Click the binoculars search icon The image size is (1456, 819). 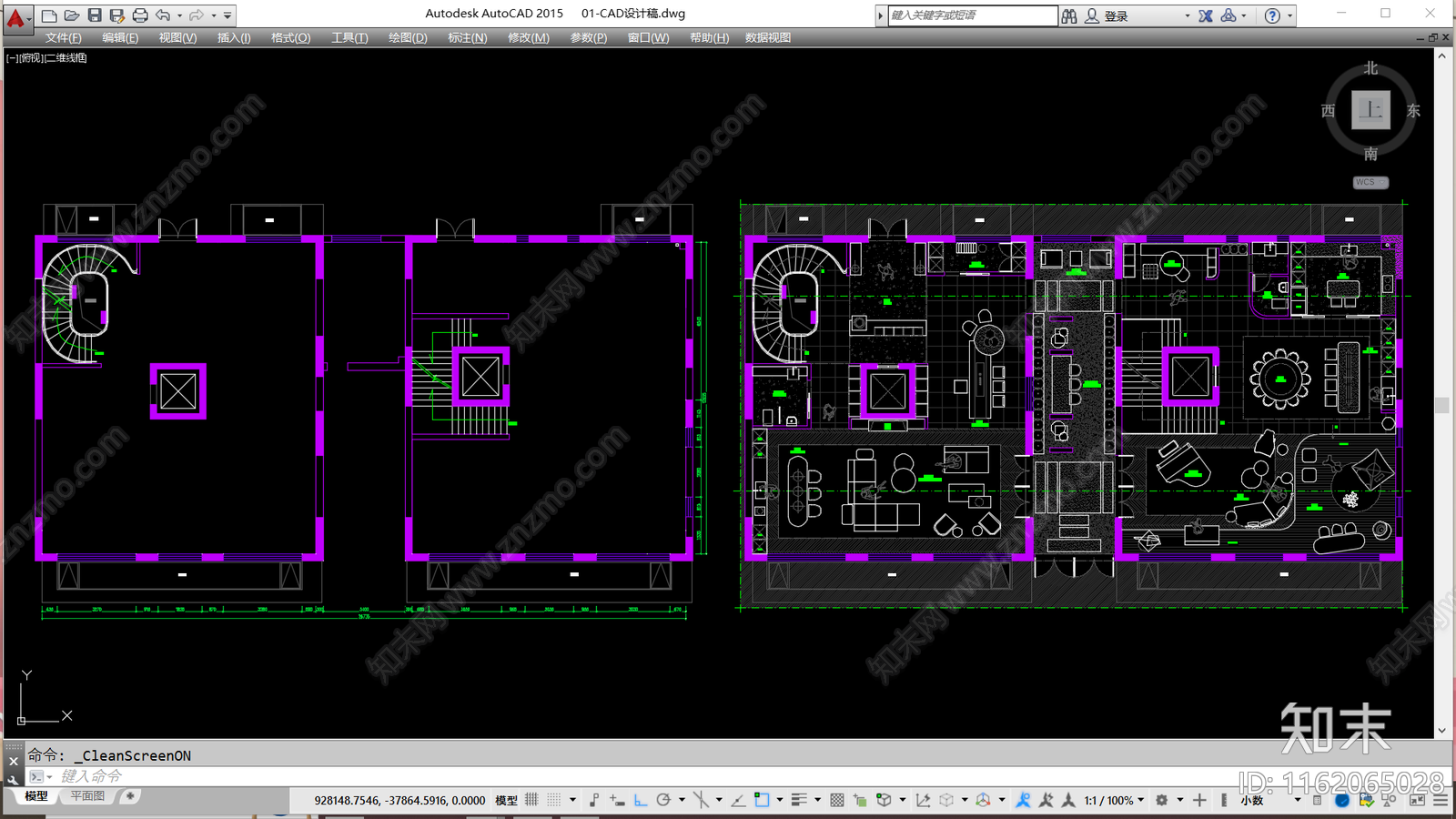tap(1069, 15)
